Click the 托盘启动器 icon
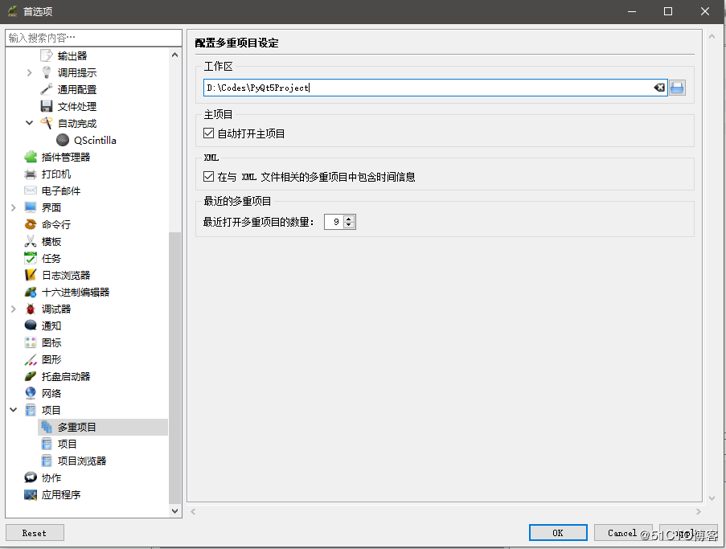The width and height of the screenshot is (726, 549). (31, 376)
